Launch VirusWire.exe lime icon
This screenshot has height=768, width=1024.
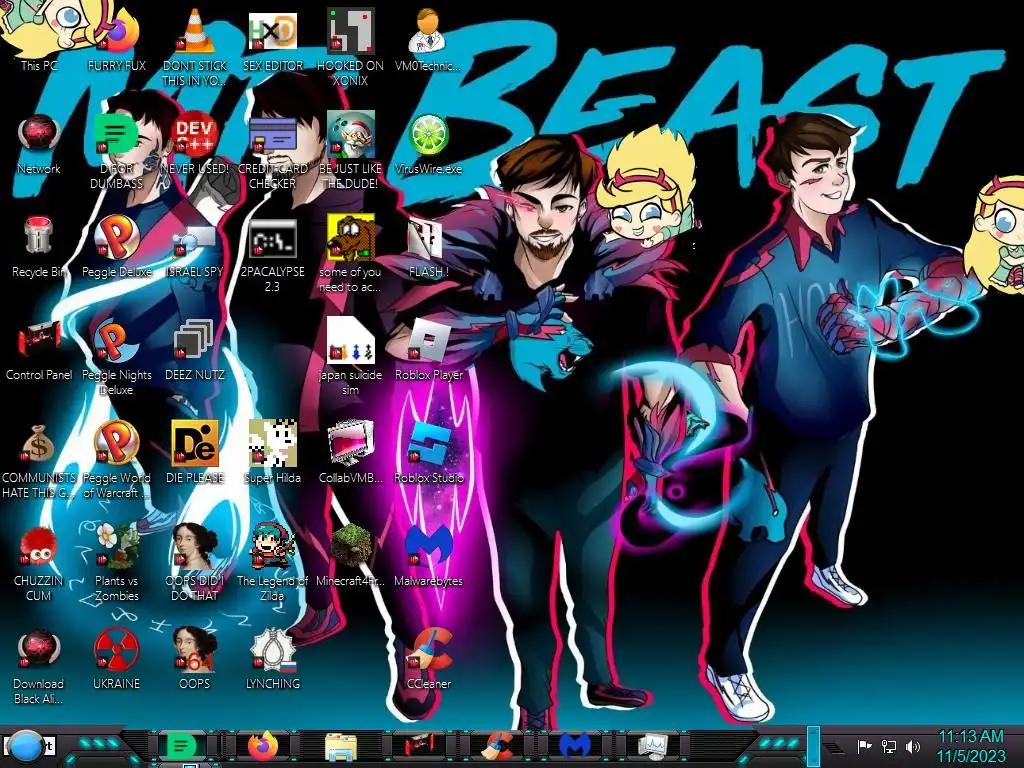point(428,145)
